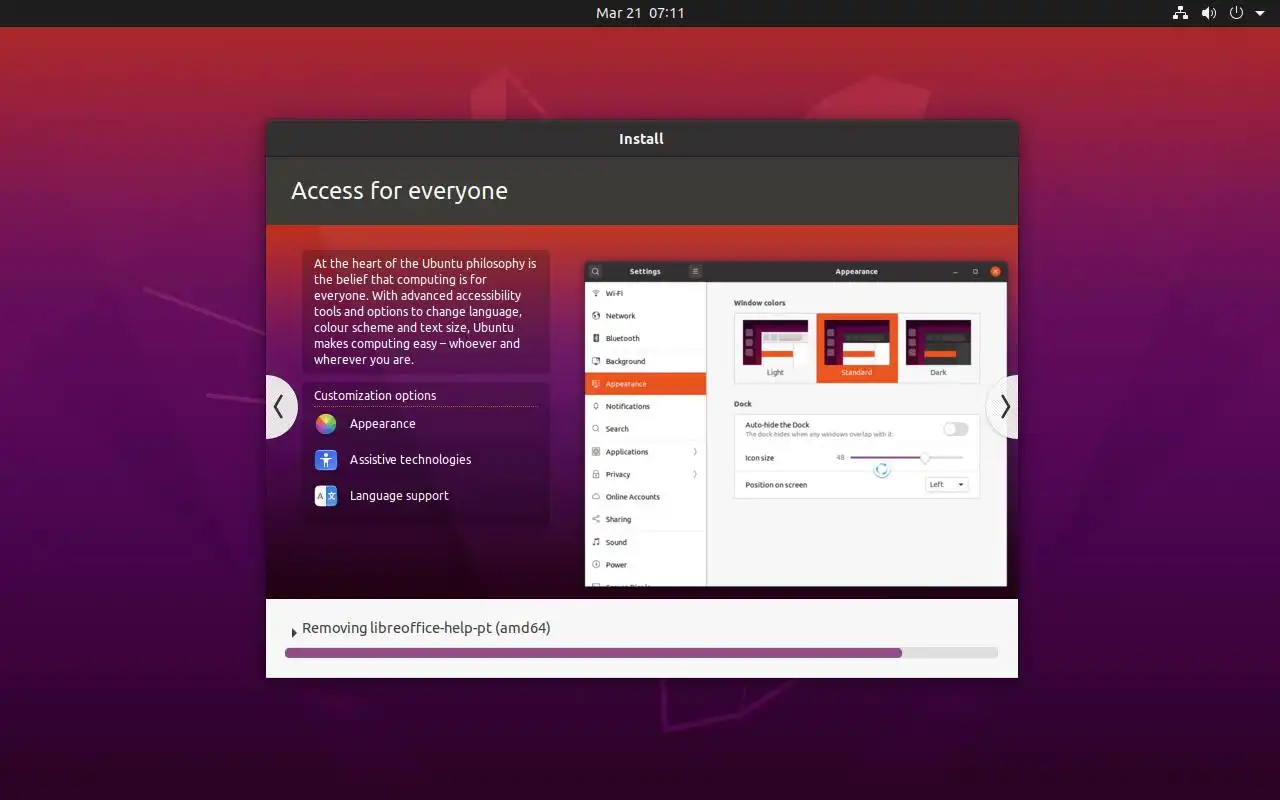
Task: Click the volume speaker icon in top bar
Action: 1208,13
